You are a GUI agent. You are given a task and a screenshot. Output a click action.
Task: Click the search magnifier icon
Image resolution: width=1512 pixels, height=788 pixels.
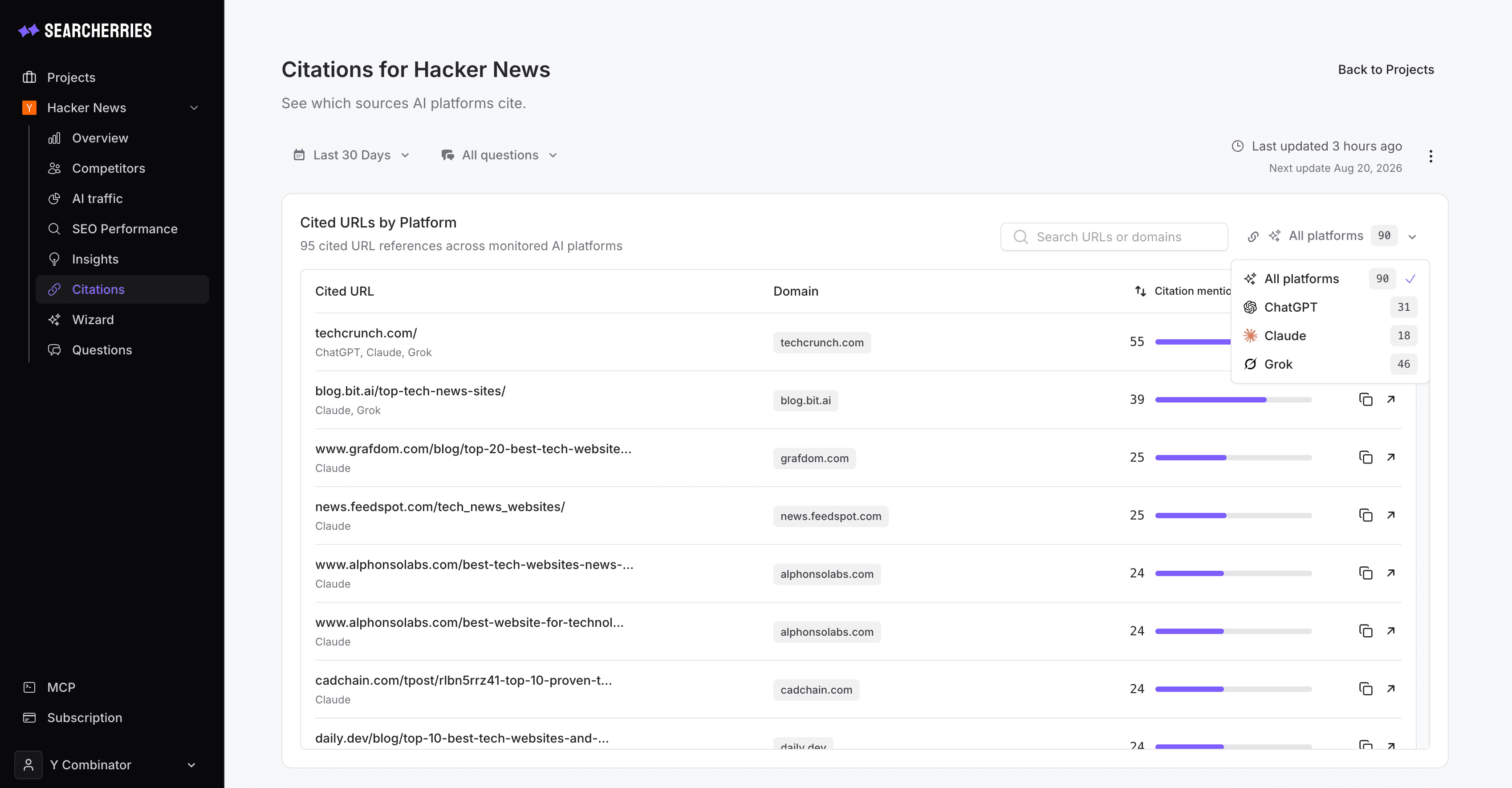coord(1021,237)
